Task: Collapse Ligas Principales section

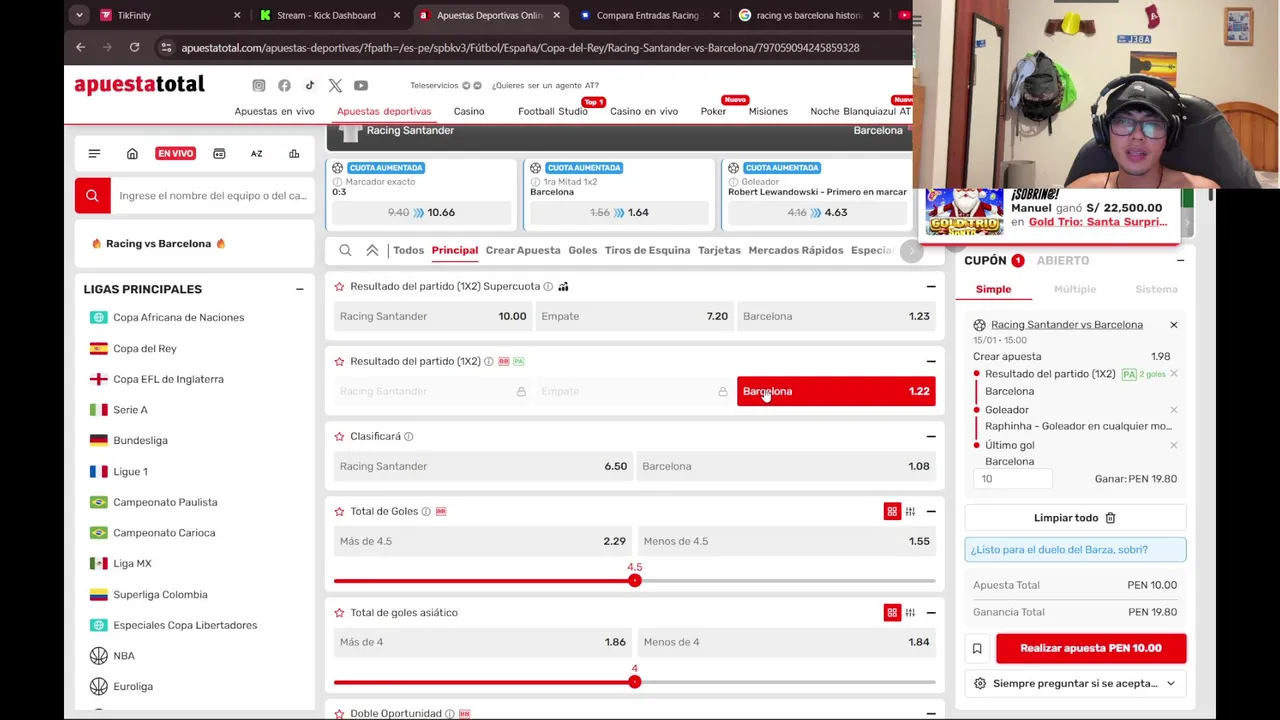Action: click(x=299, y=289)
